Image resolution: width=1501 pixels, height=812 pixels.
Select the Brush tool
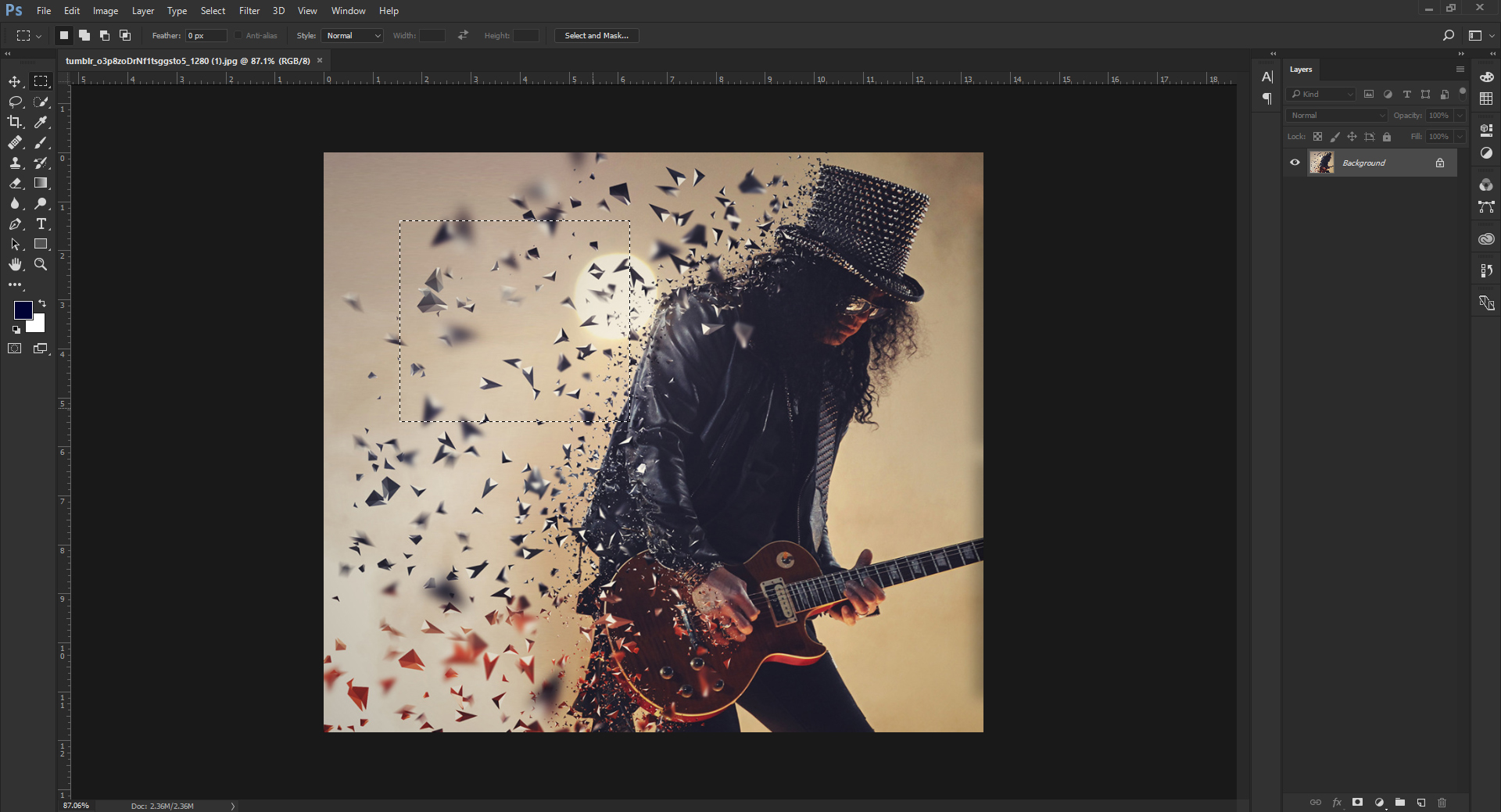pos(41,142)
